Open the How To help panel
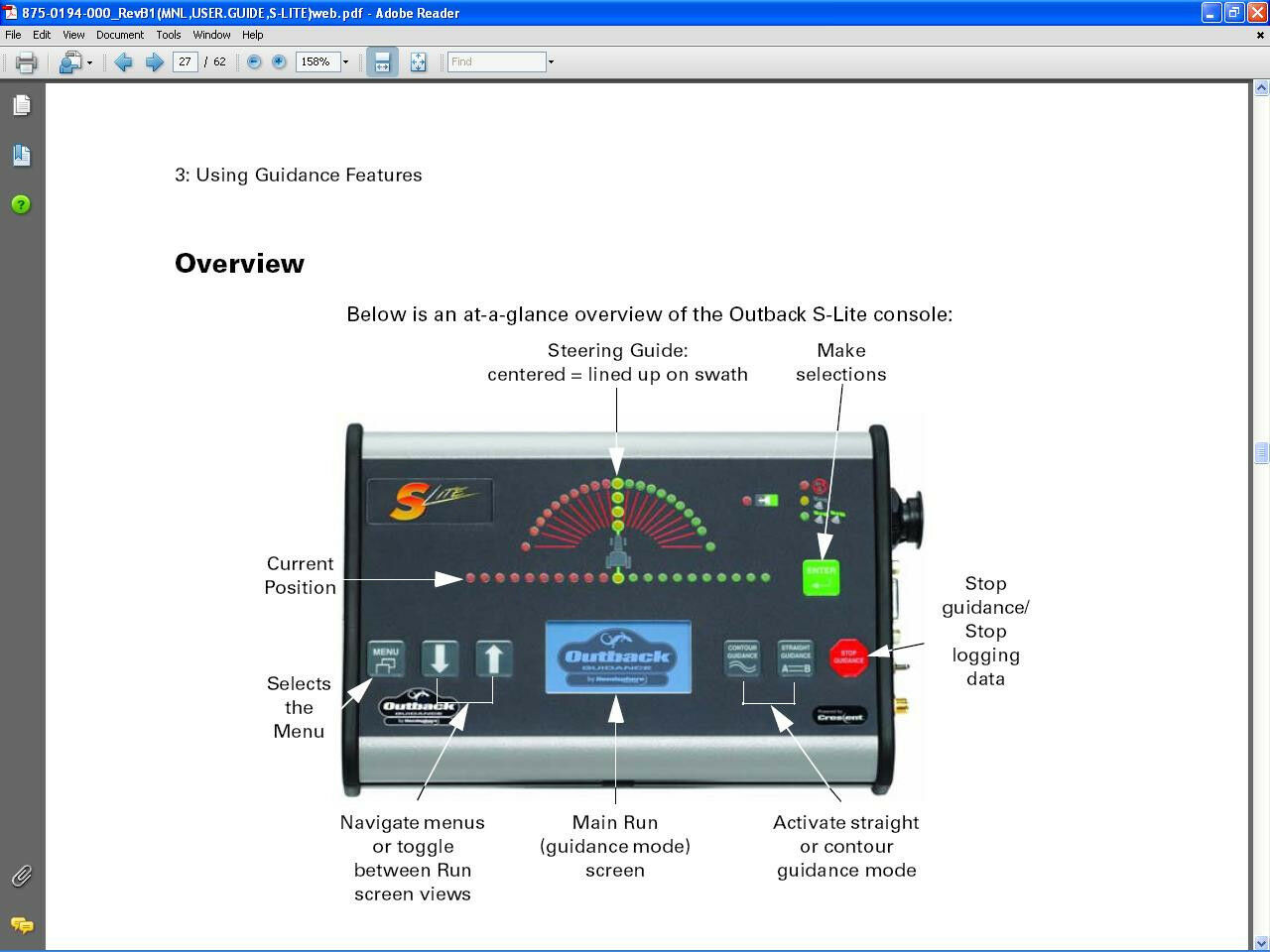This screenshot has height=952, width=1270. click(21, 204)
